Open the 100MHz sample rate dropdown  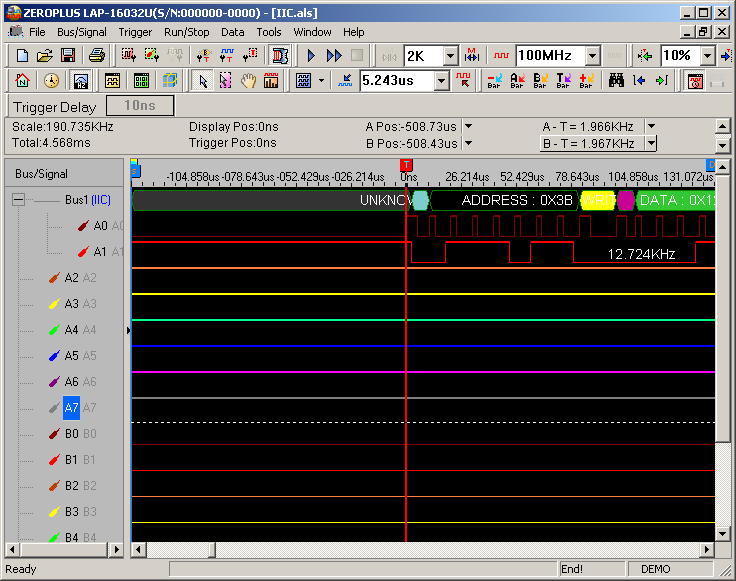click(x=592, y=56)
